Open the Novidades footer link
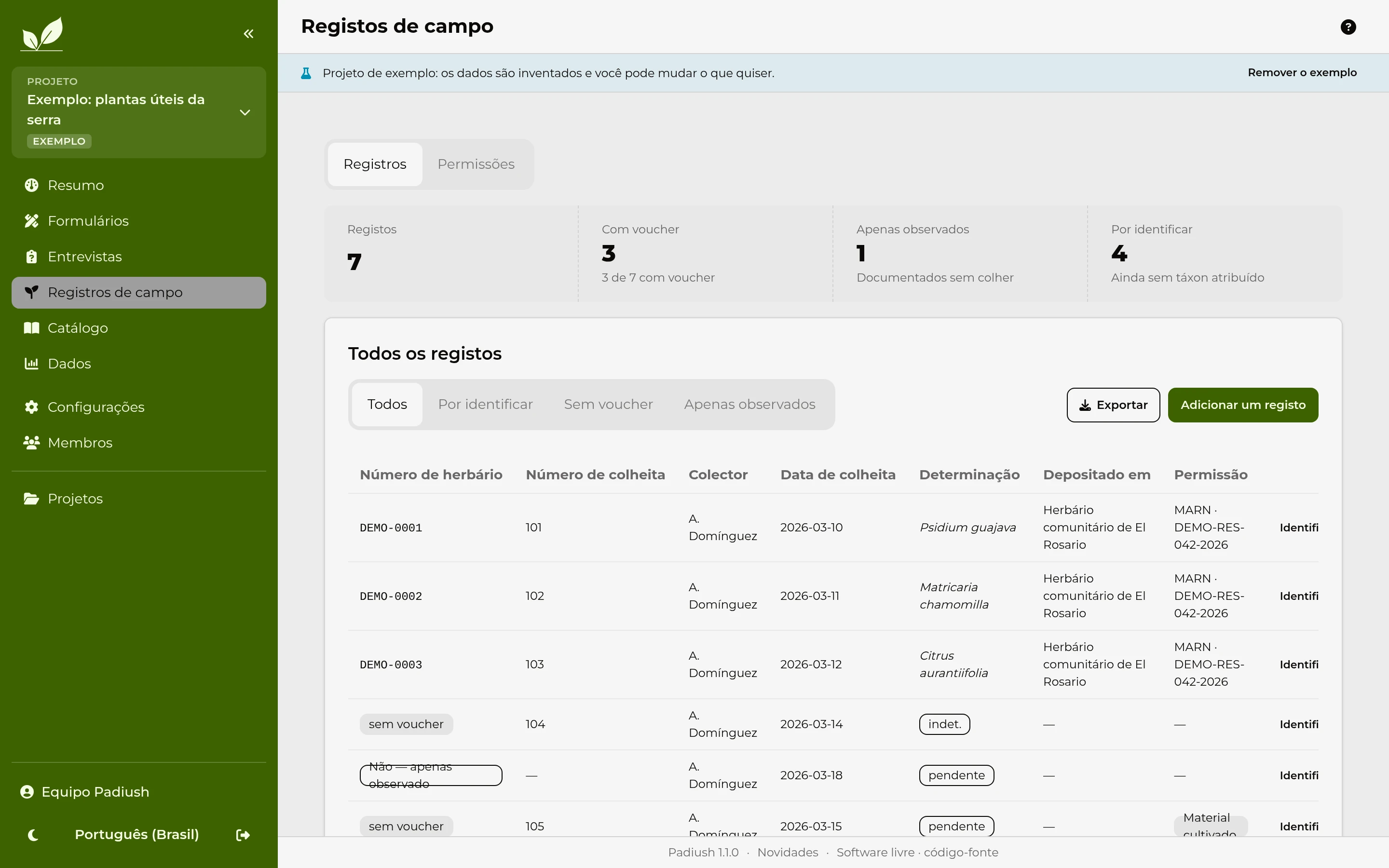The width and height of the screenshot is (1389, 868). (x=788, y=853)
